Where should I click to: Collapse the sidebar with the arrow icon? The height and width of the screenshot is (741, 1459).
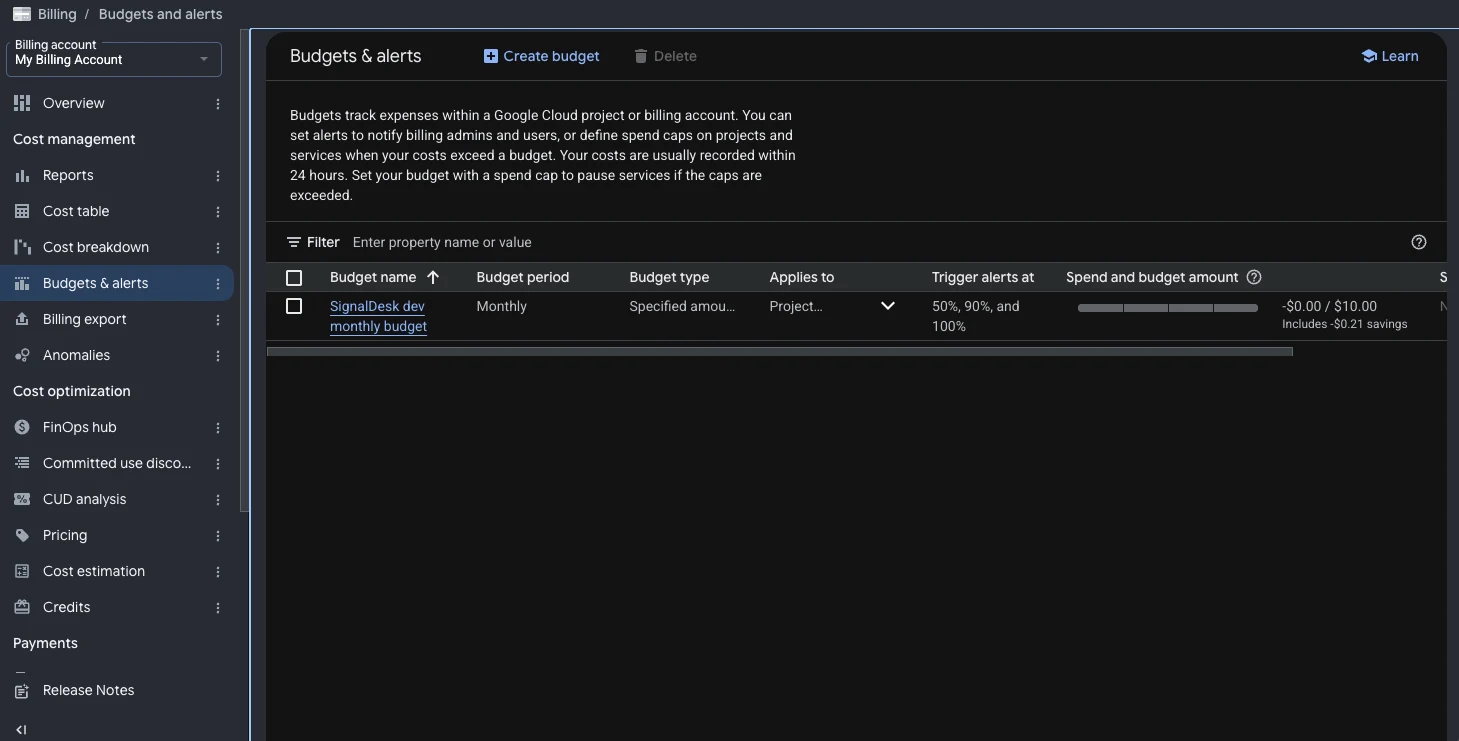(21, 730)
